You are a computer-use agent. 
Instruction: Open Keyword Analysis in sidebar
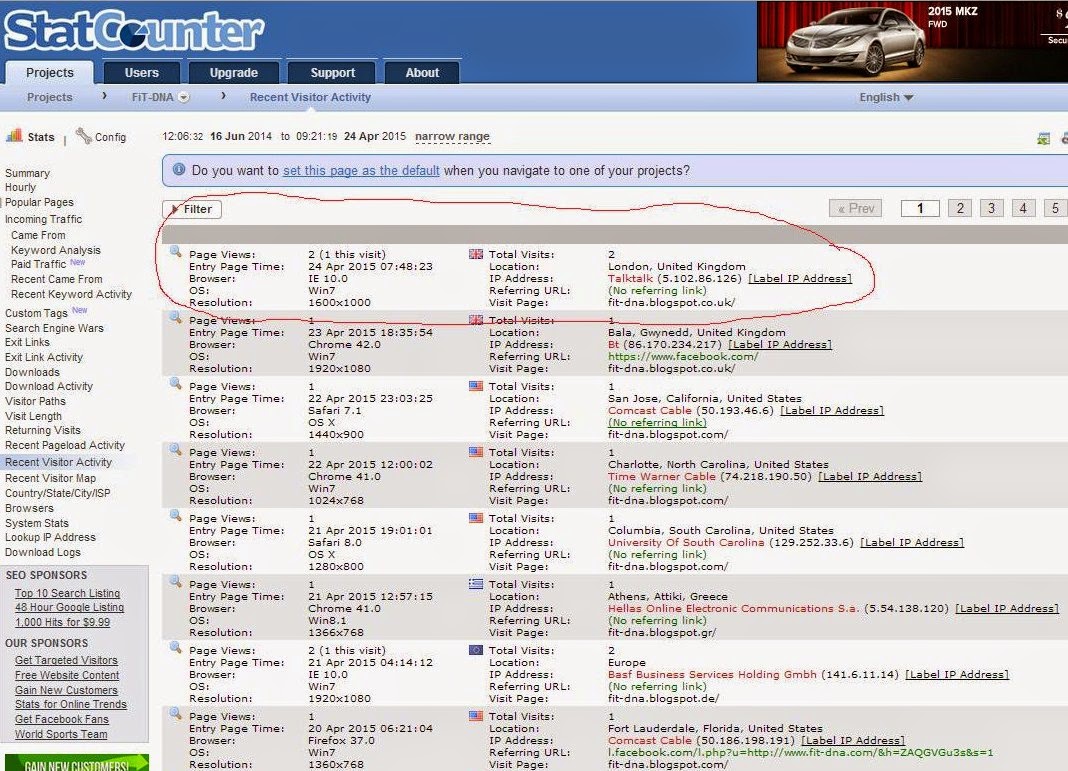56,250
